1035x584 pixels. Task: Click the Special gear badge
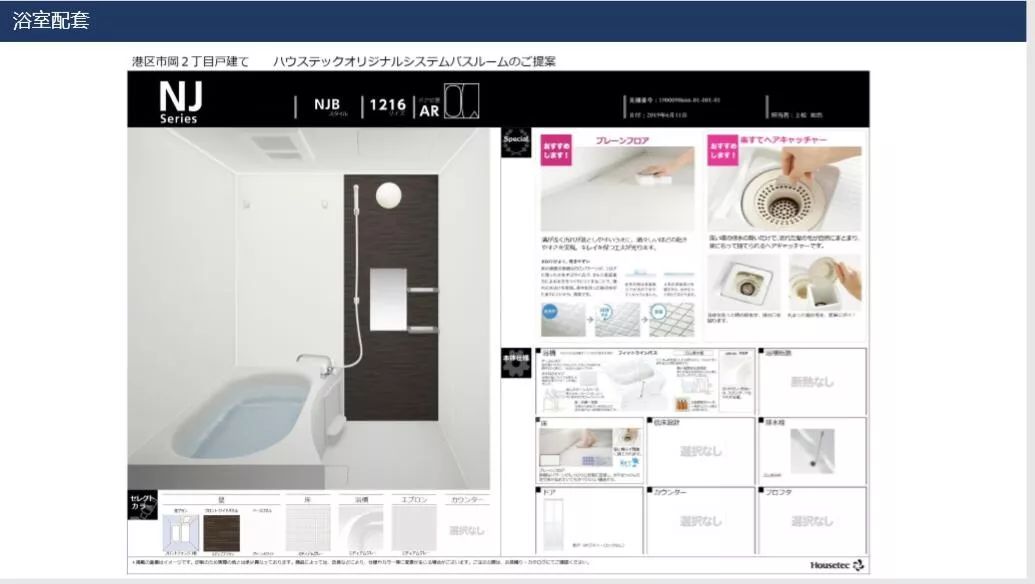click(516, 143)
